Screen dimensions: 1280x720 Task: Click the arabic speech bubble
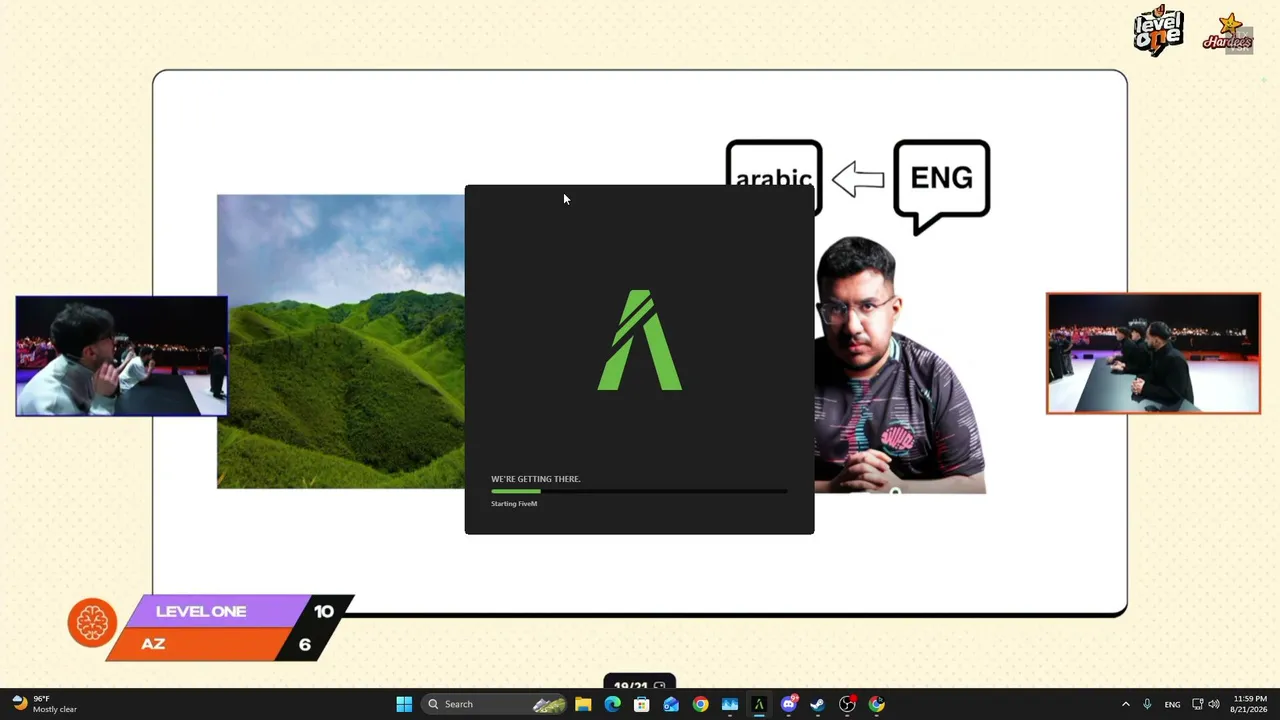774,163
